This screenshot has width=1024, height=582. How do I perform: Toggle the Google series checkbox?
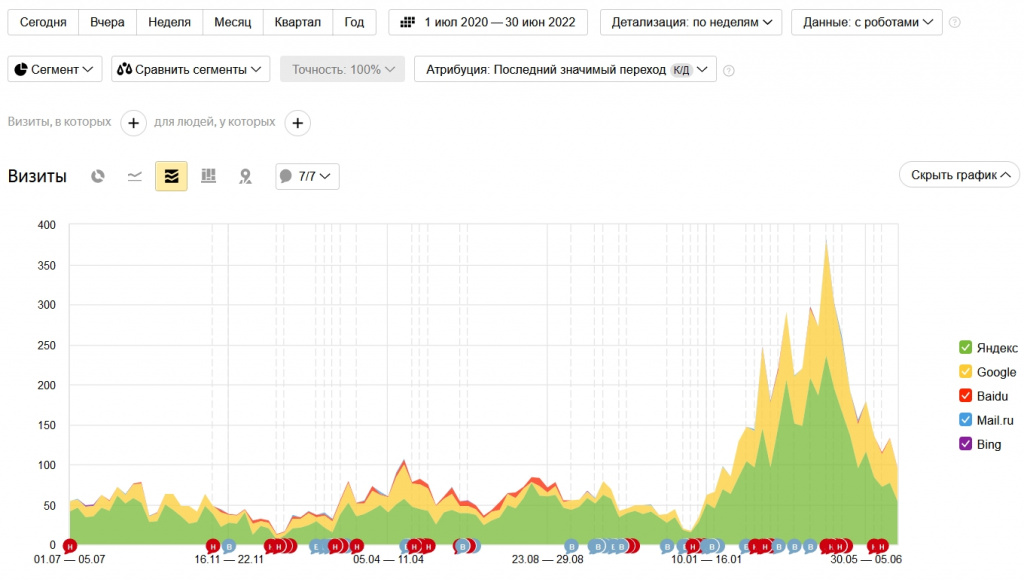coord(965,372)
